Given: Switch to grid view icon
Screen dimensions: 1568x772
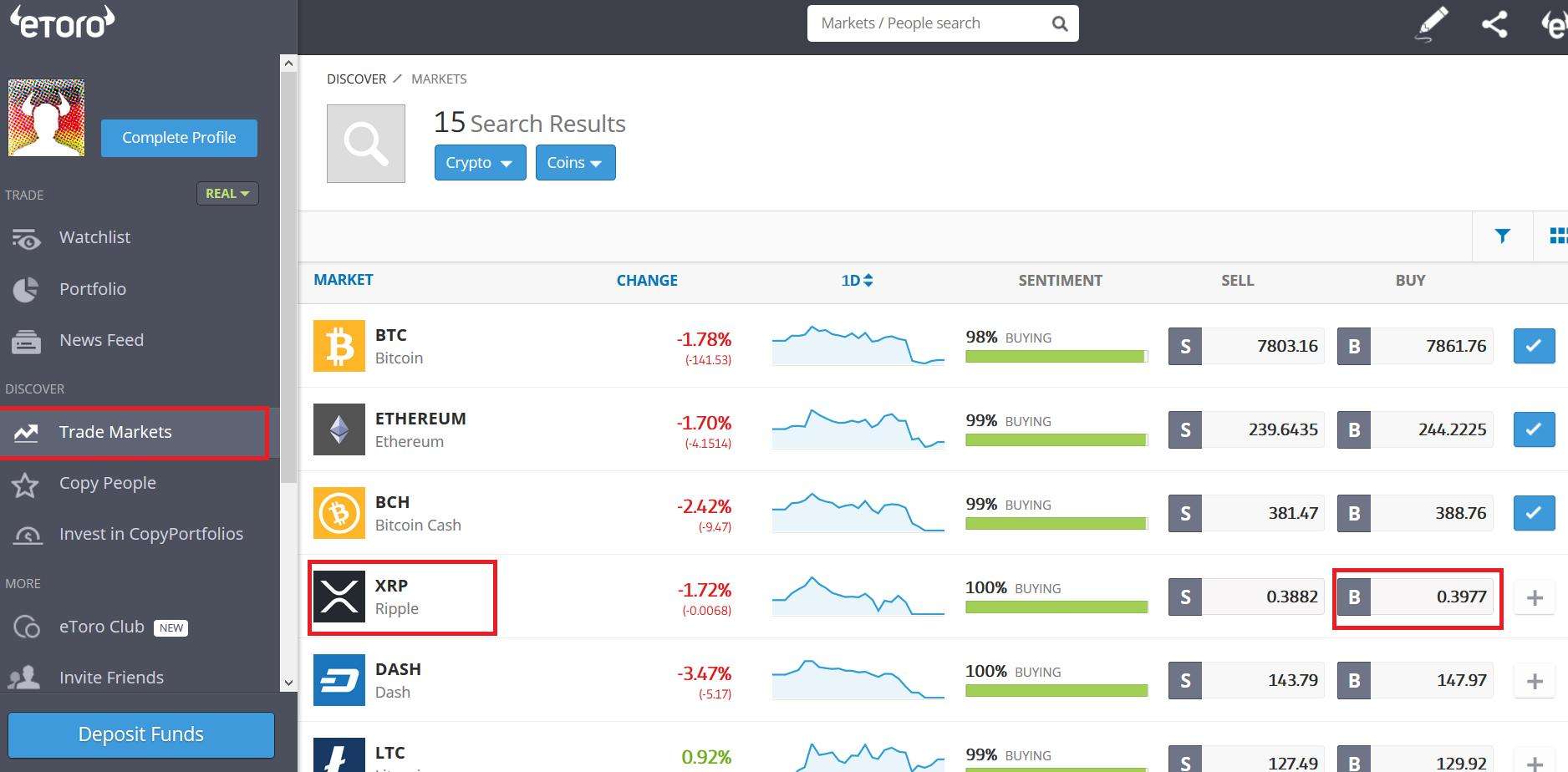Looking at the screenshot, I should 1558,236.
